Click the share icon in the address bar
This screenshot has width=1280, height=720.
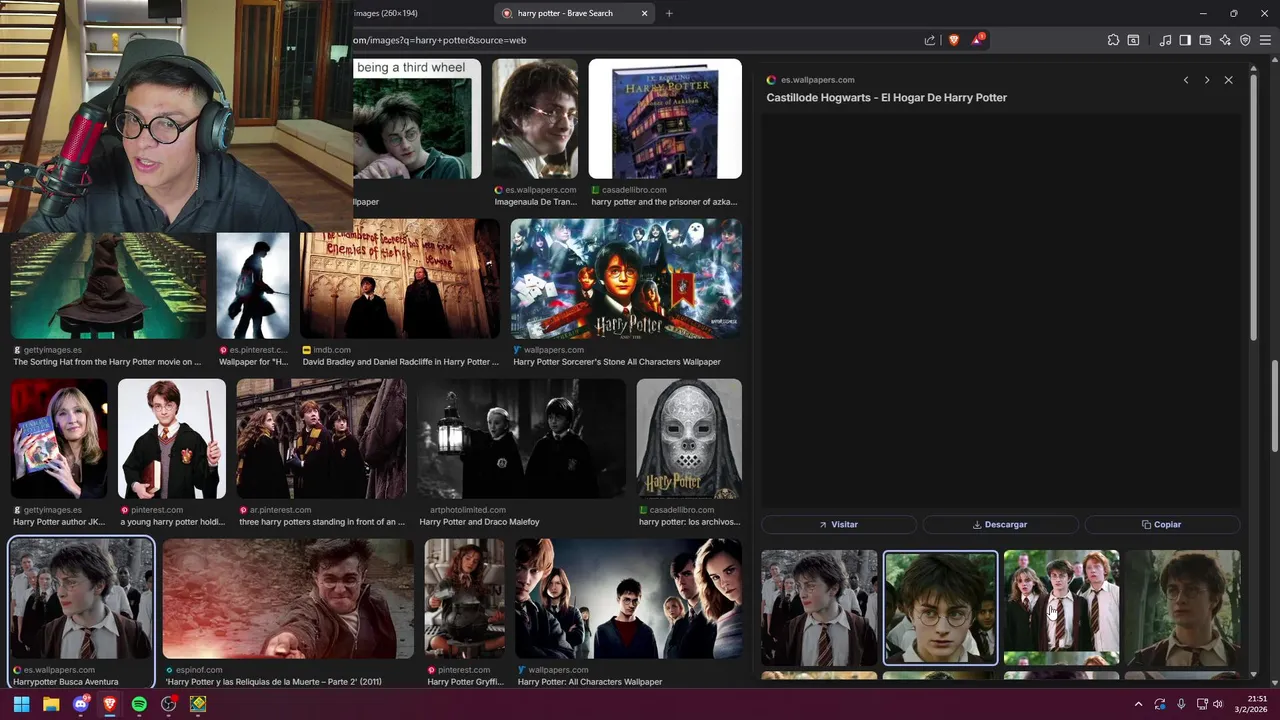point(930,40)
